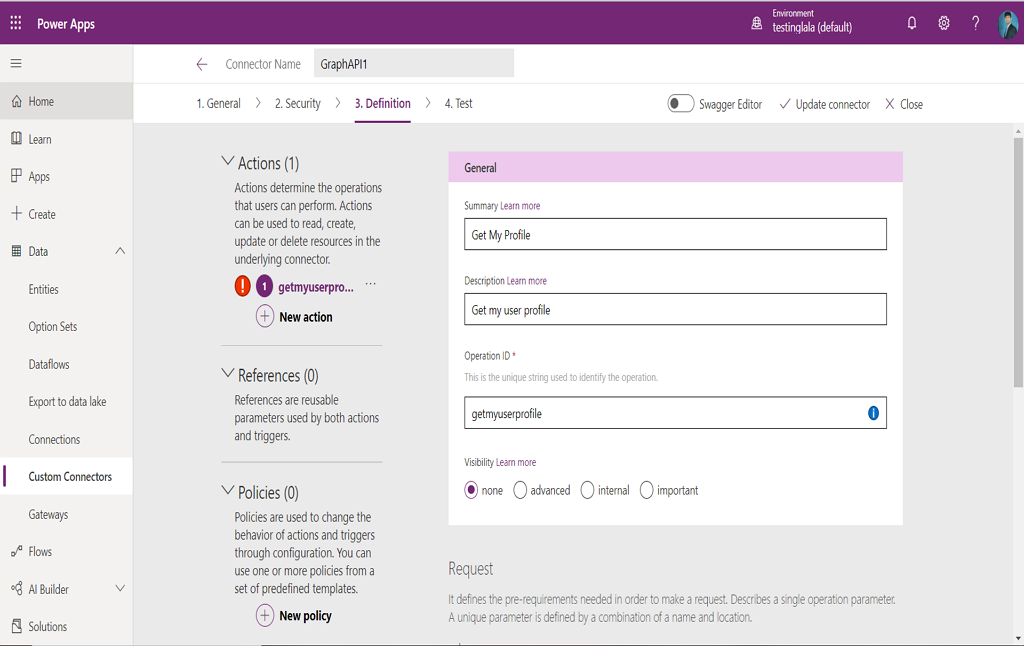Viewport: 1024px width, 646px height.
Task: Click the back arrow beside Connector Name
Action: click(202, 64)
